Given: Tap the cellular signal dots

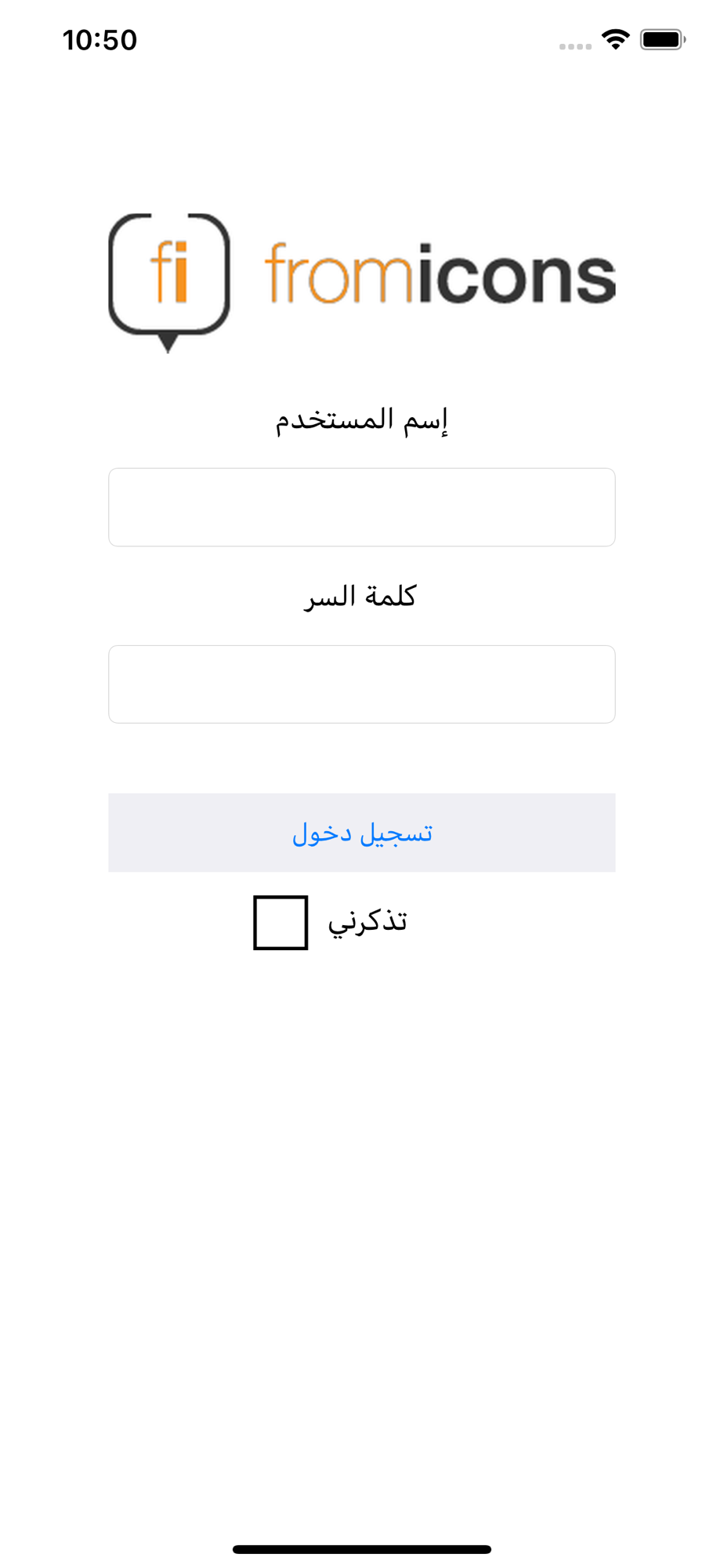Looking at the screenshot, I should [x=575, y=46].
